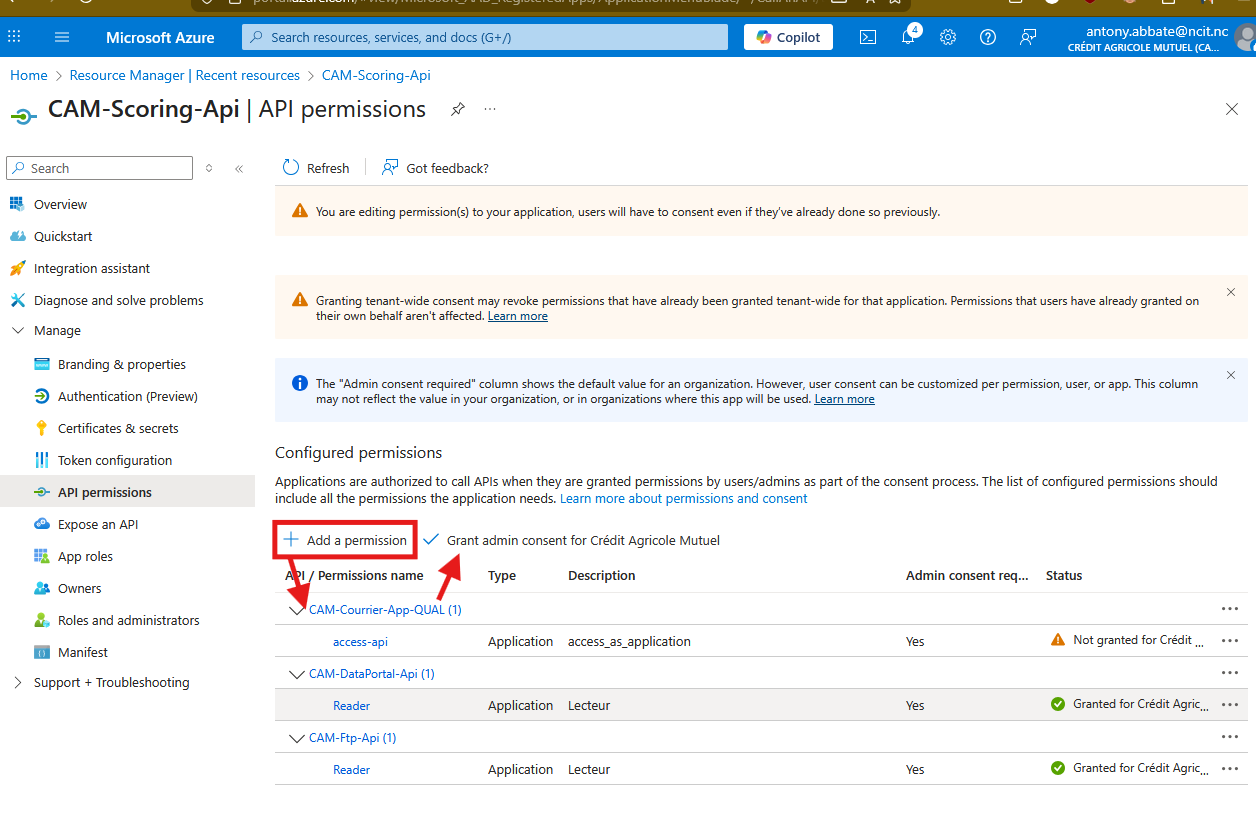Grant admin consent for Crédit Agricole Mutuel
This screenshot has height=817, width=1256.
[572, 540]
